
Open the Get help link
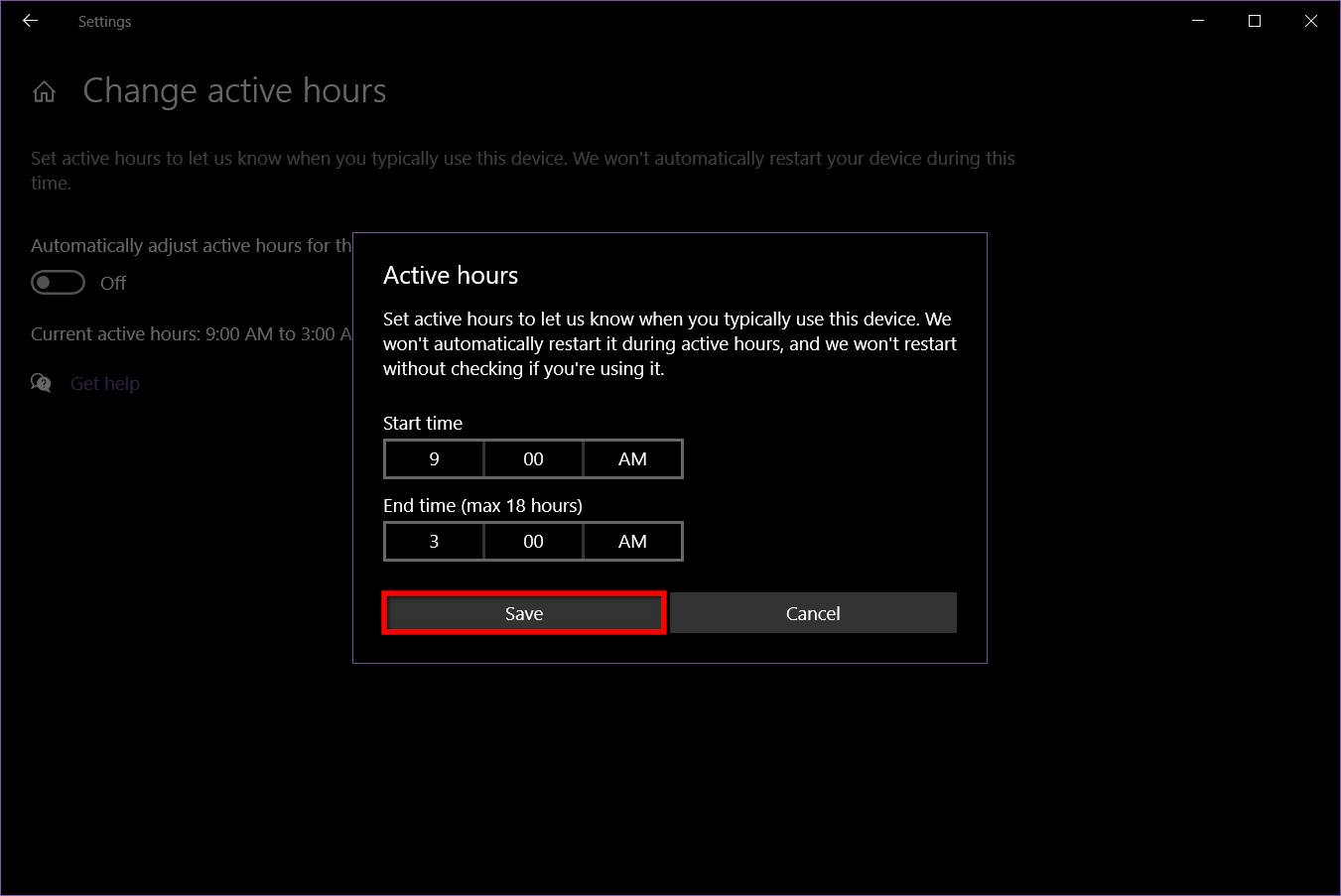pos(105,384)
